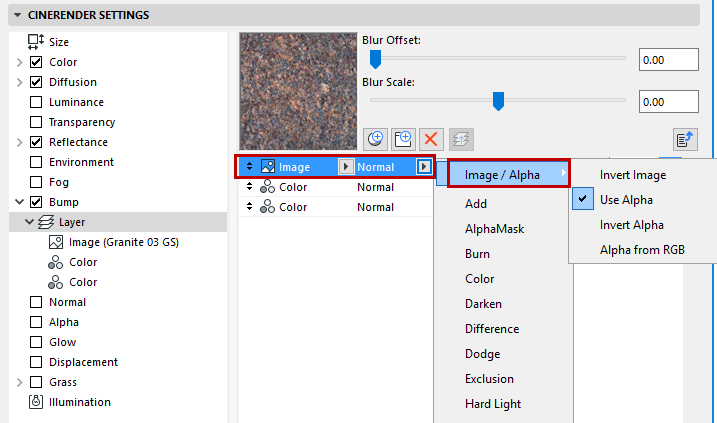The image size is (717, 423).
Task: Enable the Alpha channel checkbox
Action: [36, 322]
